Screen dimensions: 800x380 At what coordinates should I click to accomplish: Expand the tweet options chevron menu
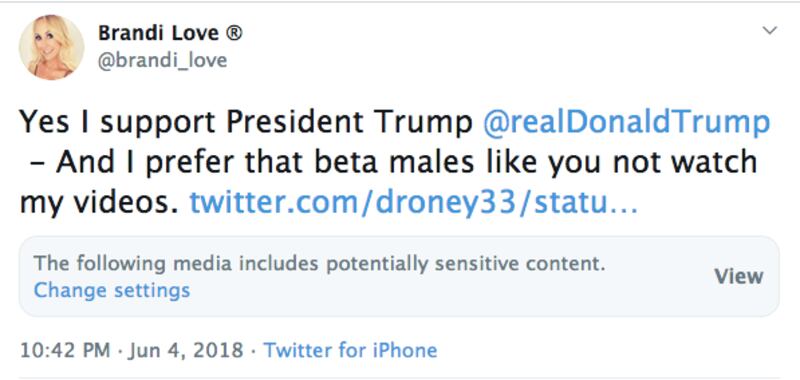click(769, 31)
